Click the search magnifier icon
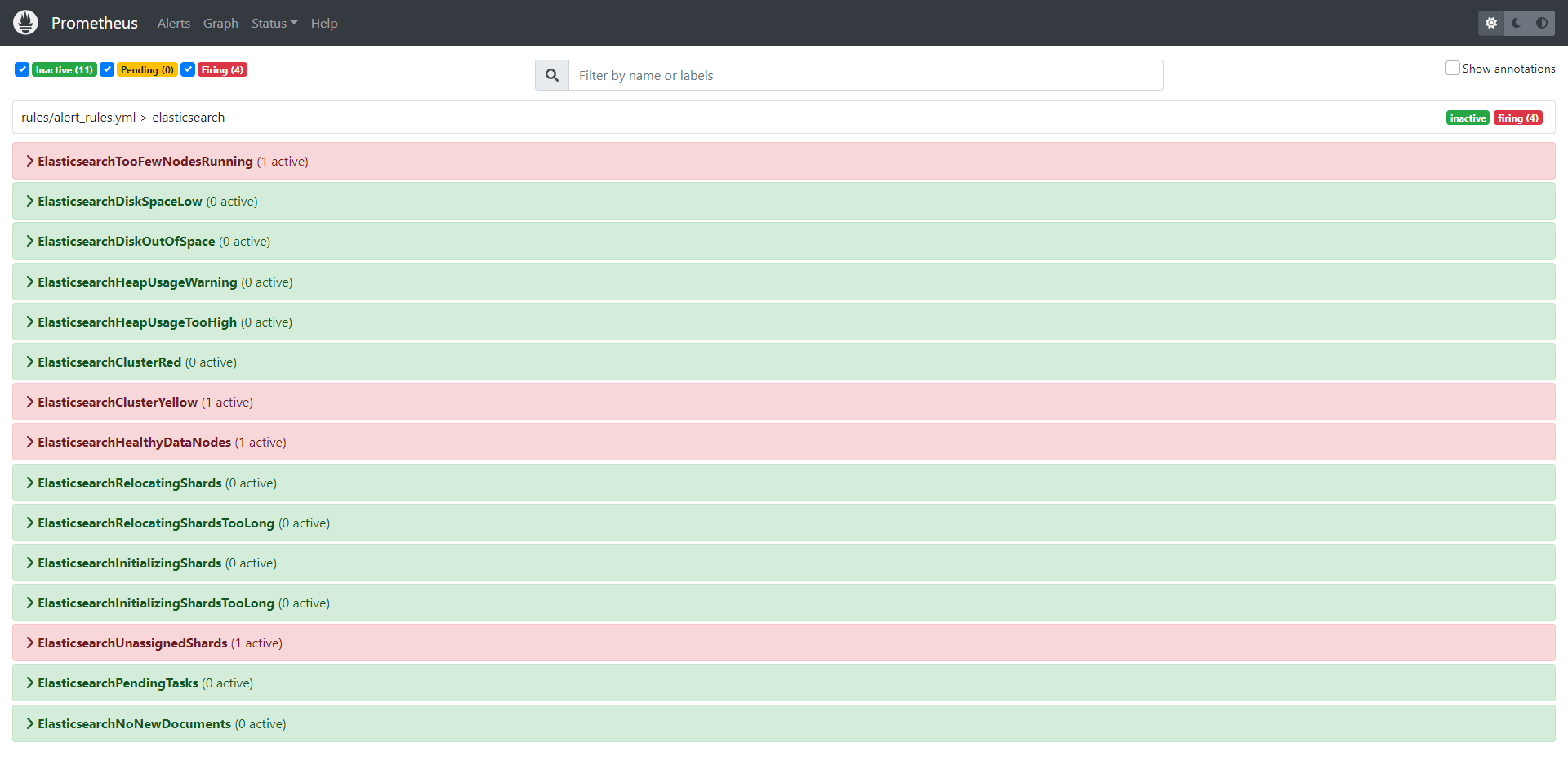This screenshot has width=1568, height=765. coord(552,75)
